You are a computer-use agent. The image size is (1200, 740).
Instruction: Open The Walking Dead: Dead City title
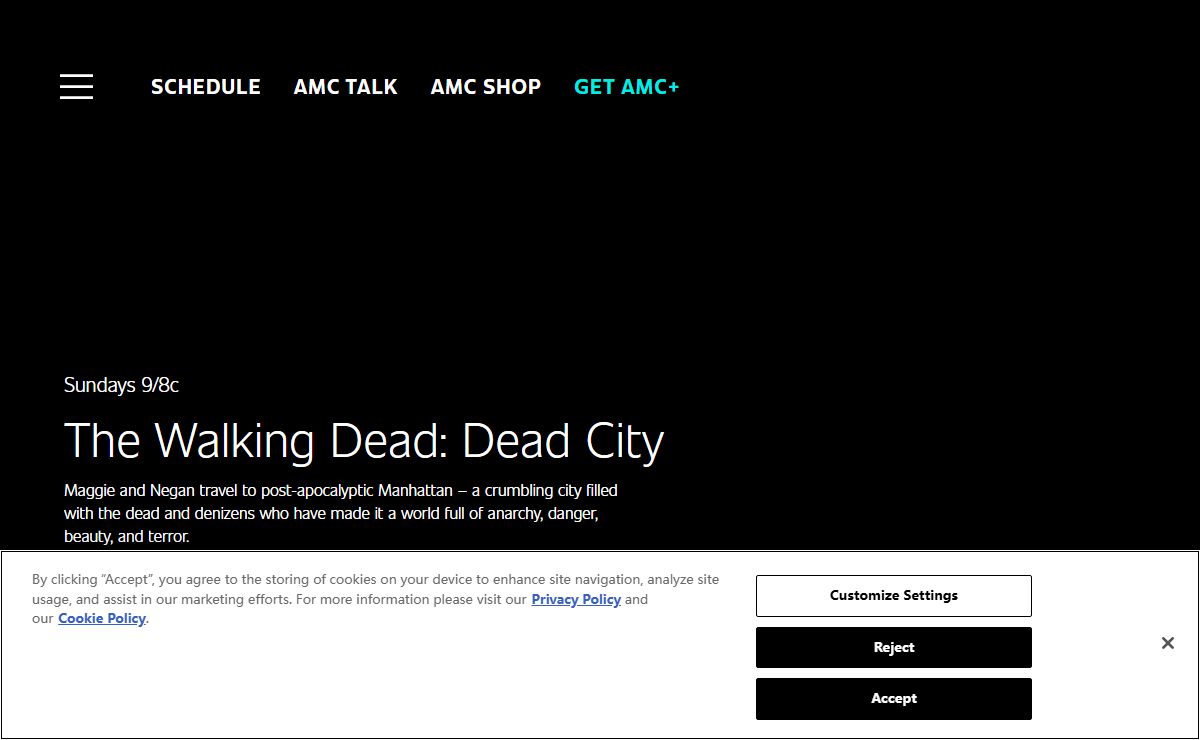point(364,441)
